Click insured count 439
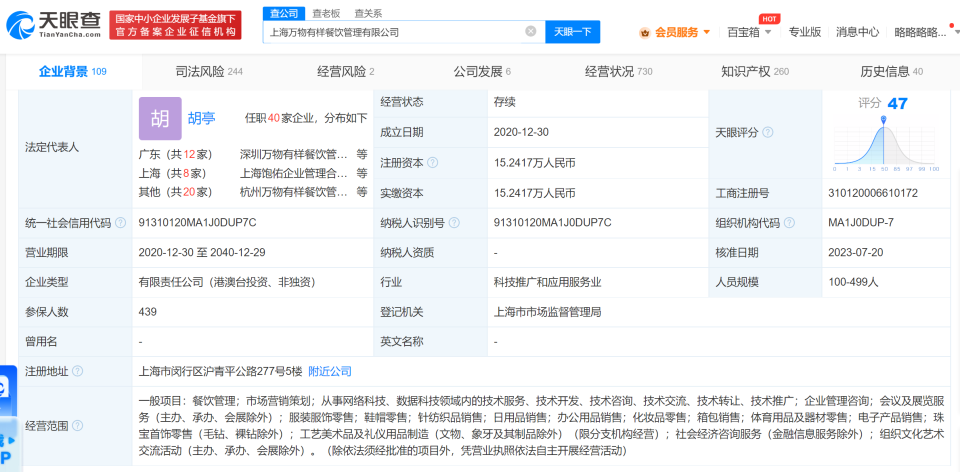 tap(148, 312)
